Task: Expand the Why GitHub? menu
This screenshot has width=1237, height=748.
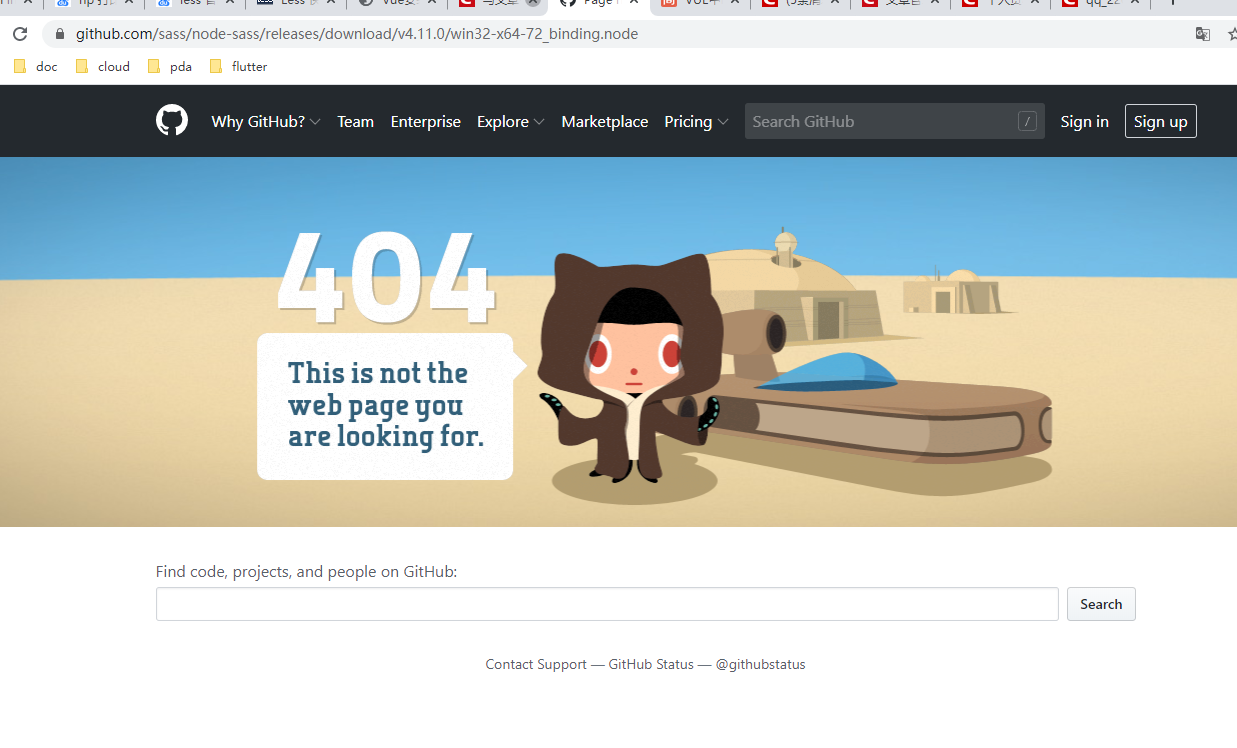Action: pyautogui.click(x=266, y=121)
